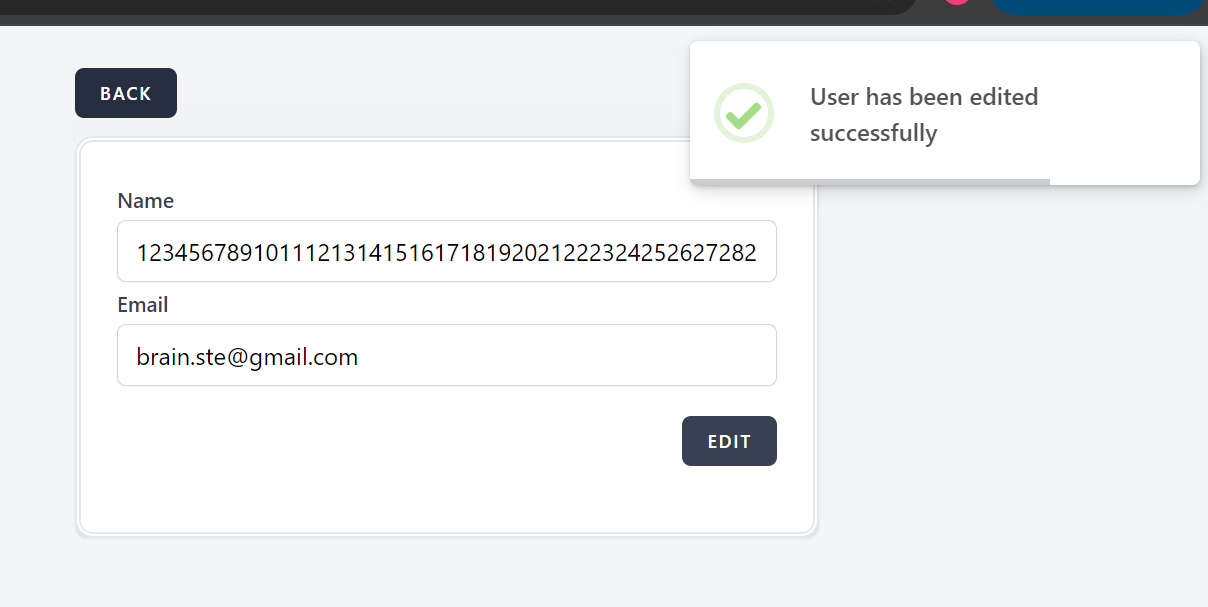Focus the Email input field
This screenshot has height=607, width=1208.
point(446,355)
